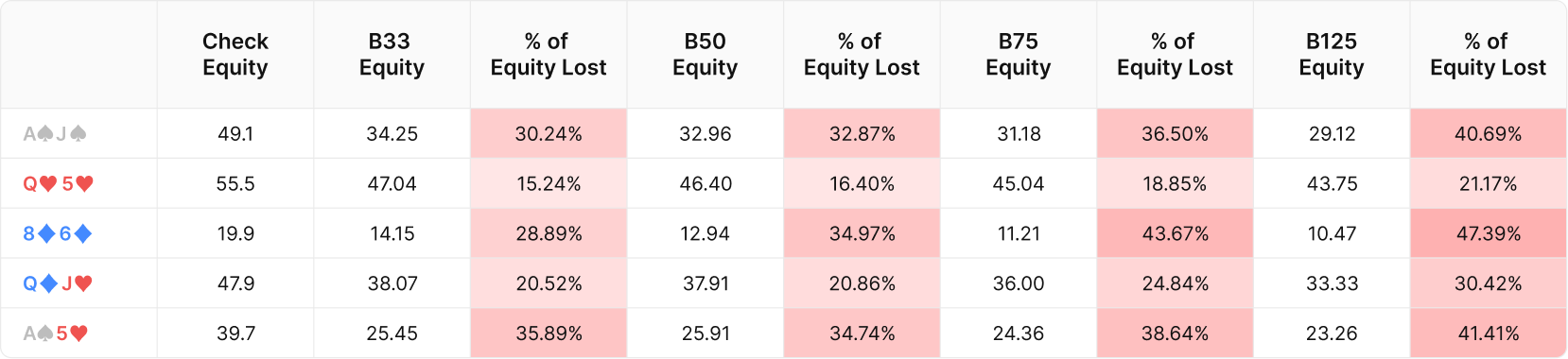Click the 15.24% equity lost cell

[549, 183]
